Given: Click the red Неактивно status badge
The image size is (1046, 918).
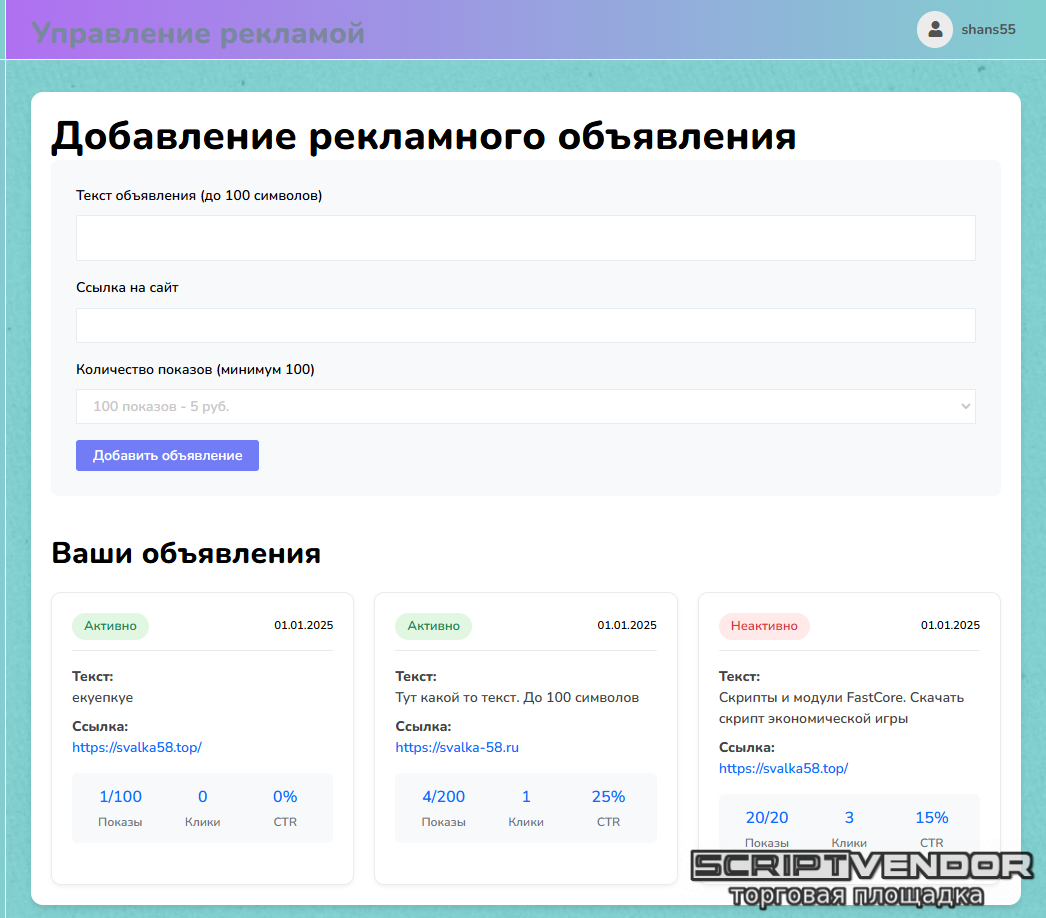Looking at the screenshot, I should click(764, 626).
